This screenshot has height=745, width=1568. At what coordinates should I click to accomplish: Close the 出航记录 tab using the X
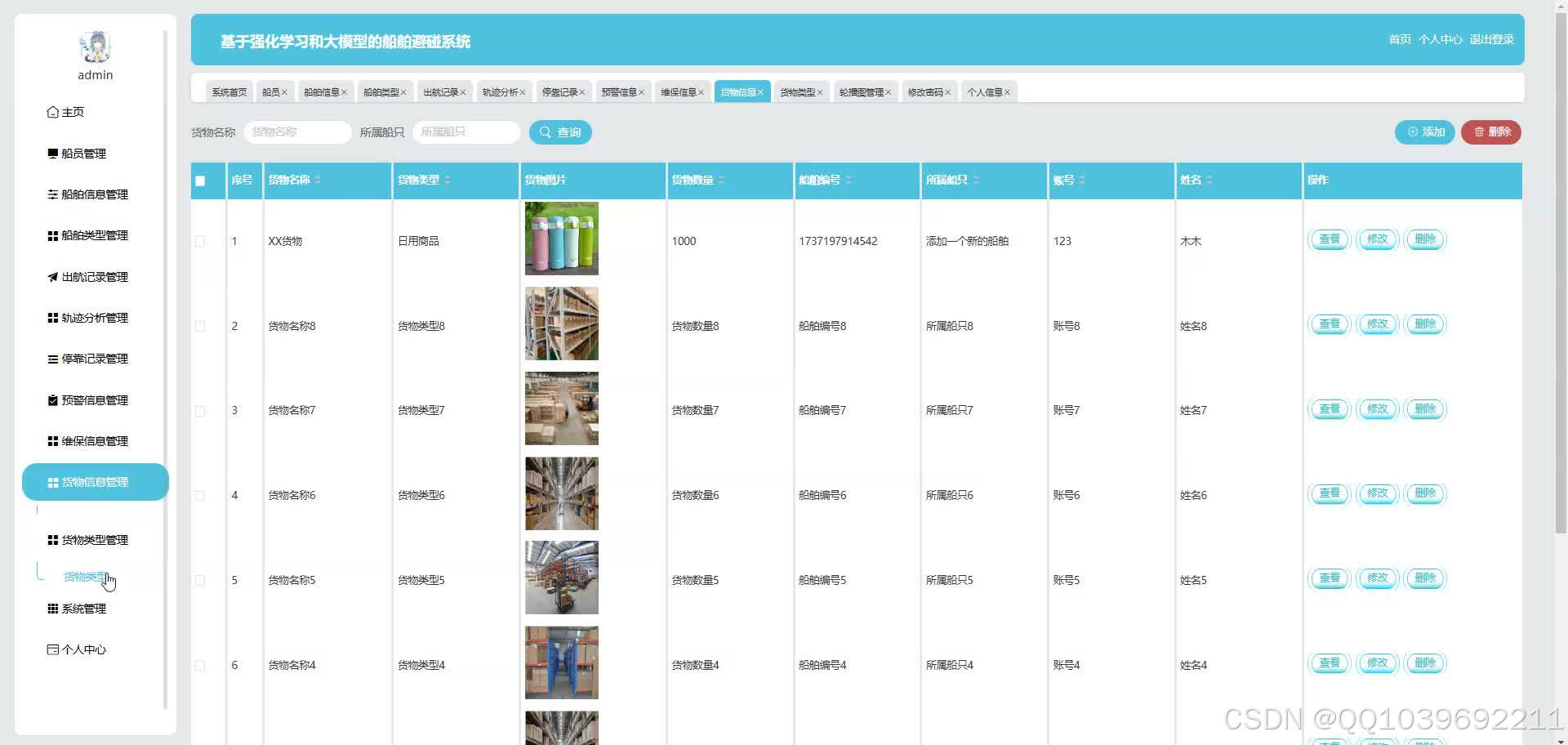(463, 92)
